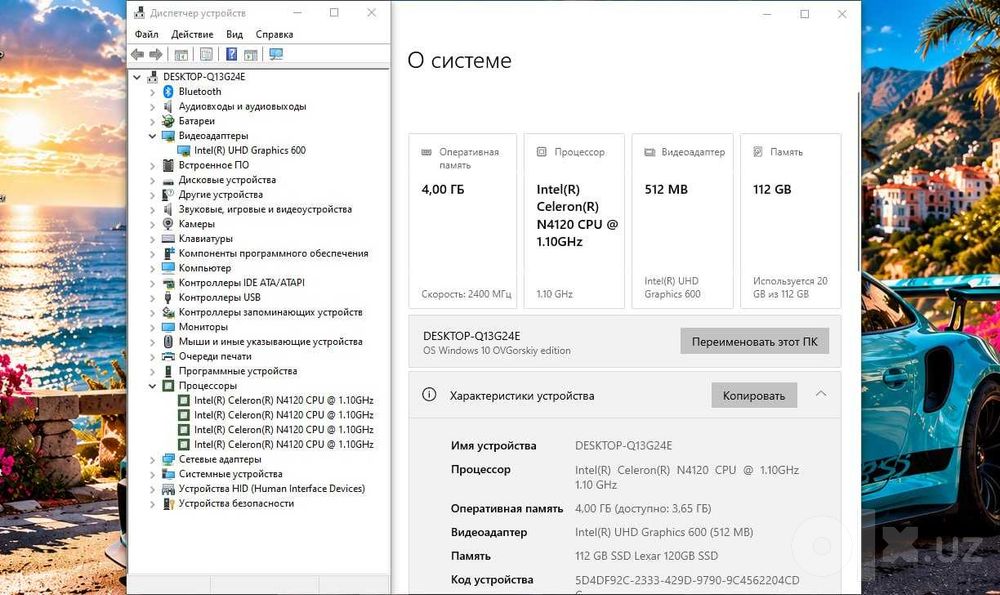
Task: Expand the Дисковые устройства branch
Action: [x=152, y=180]
